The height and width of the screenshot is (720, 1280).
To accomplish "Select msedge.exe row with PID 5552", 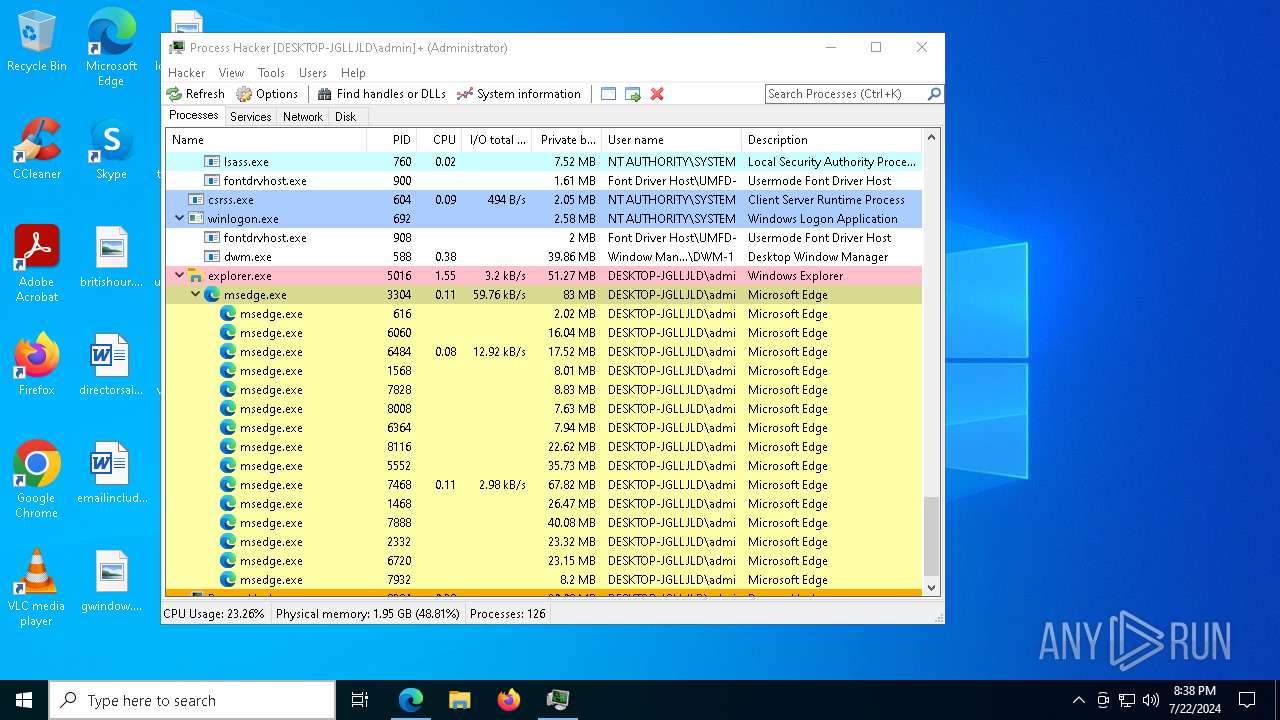I will (x=543, y=466).
